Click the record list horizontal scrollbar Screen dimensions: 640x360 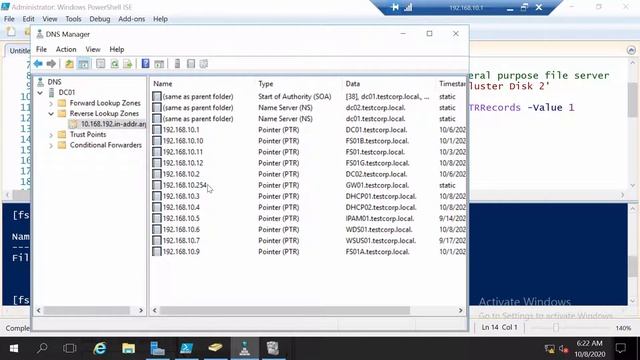point(284,311)
